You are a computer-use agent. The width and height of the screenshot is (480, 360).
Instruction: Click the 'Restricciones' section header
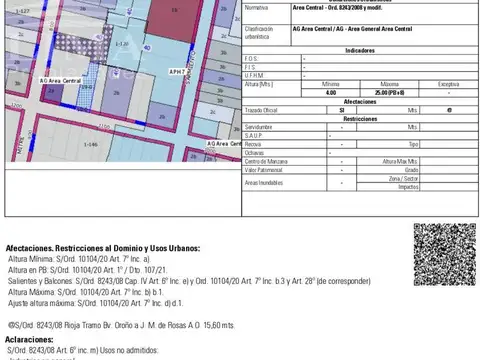(360, 119)
